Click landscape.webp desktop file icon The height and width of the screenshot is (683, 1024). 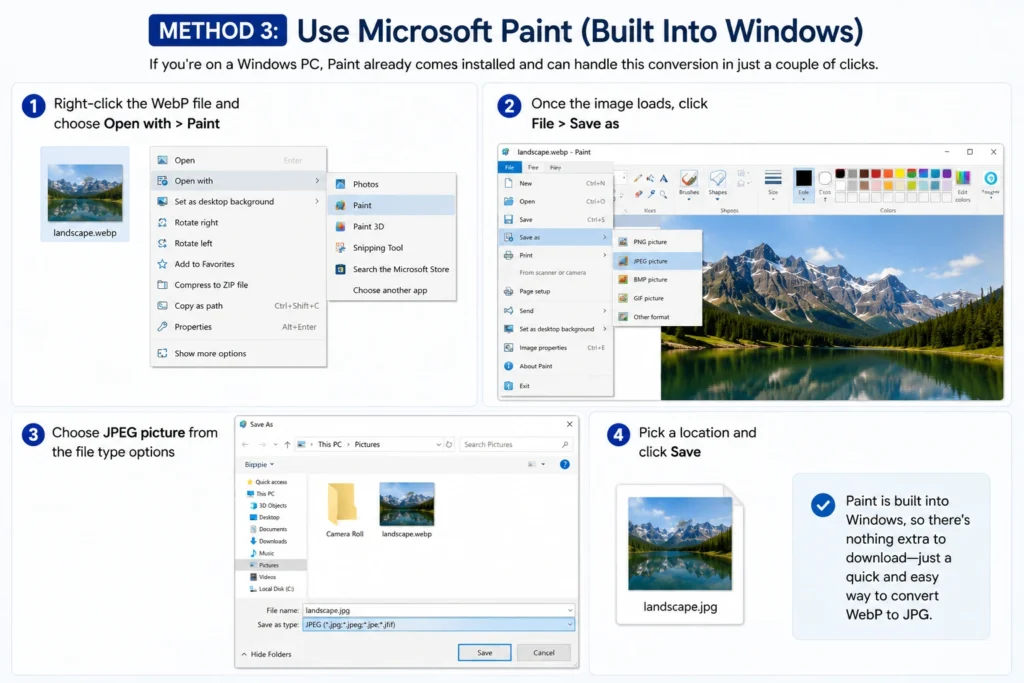coord(85,194)
